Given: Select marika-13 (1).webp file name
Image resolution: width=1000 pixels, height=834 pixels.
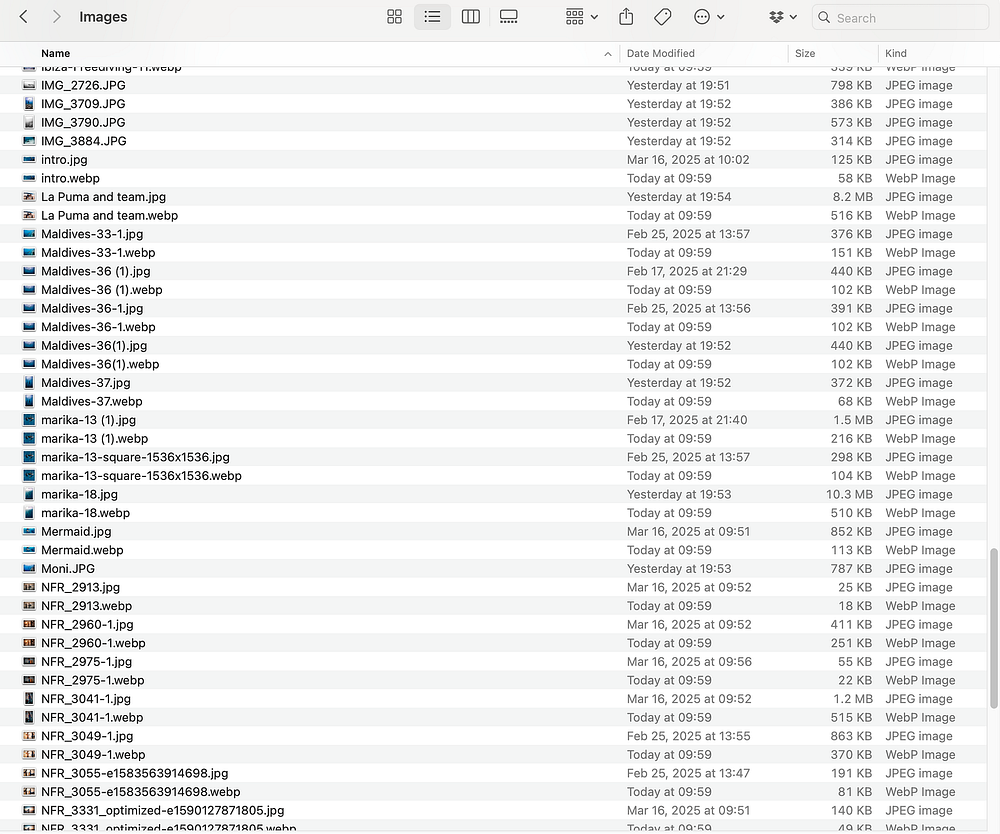Looking at the screenshot, I should [94, 439].
